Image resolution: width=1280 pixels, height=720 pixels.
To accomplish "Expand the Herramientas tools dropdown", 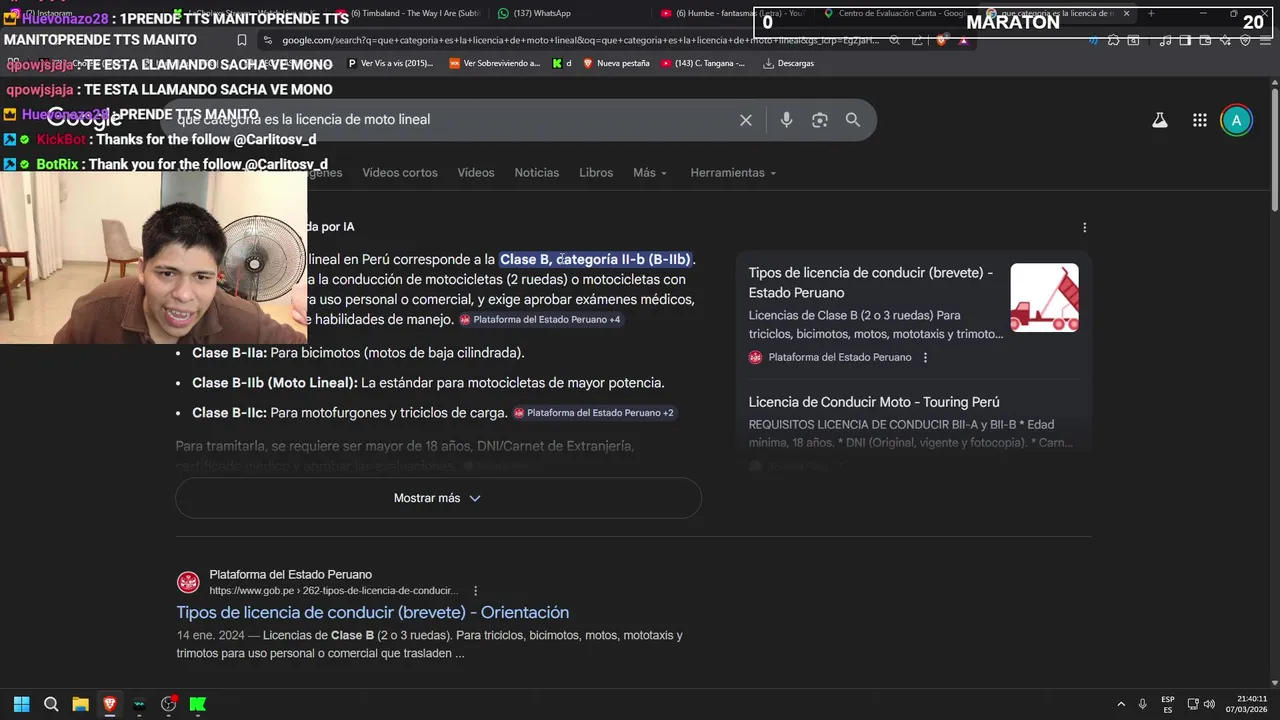I will 733,173.
